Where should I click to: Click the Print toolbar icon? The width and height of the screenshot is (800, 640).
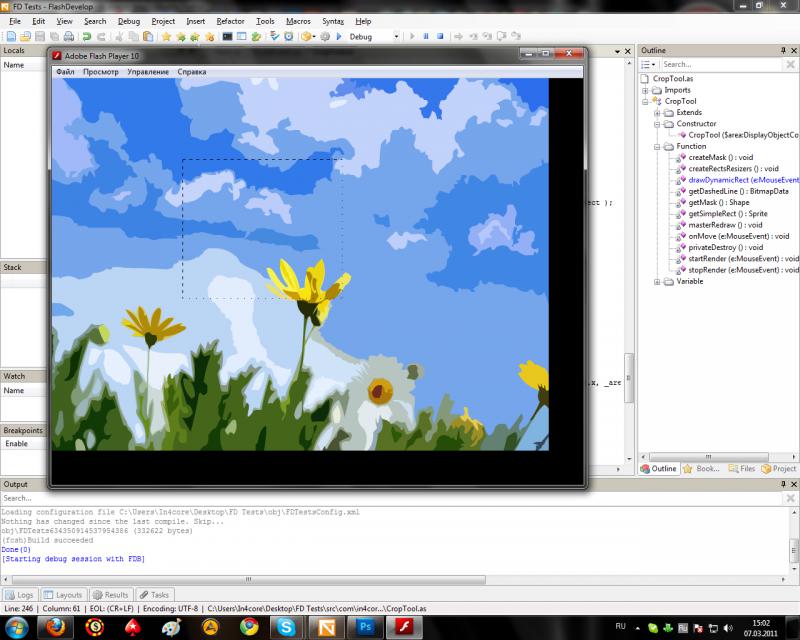(x=69, y=36)
